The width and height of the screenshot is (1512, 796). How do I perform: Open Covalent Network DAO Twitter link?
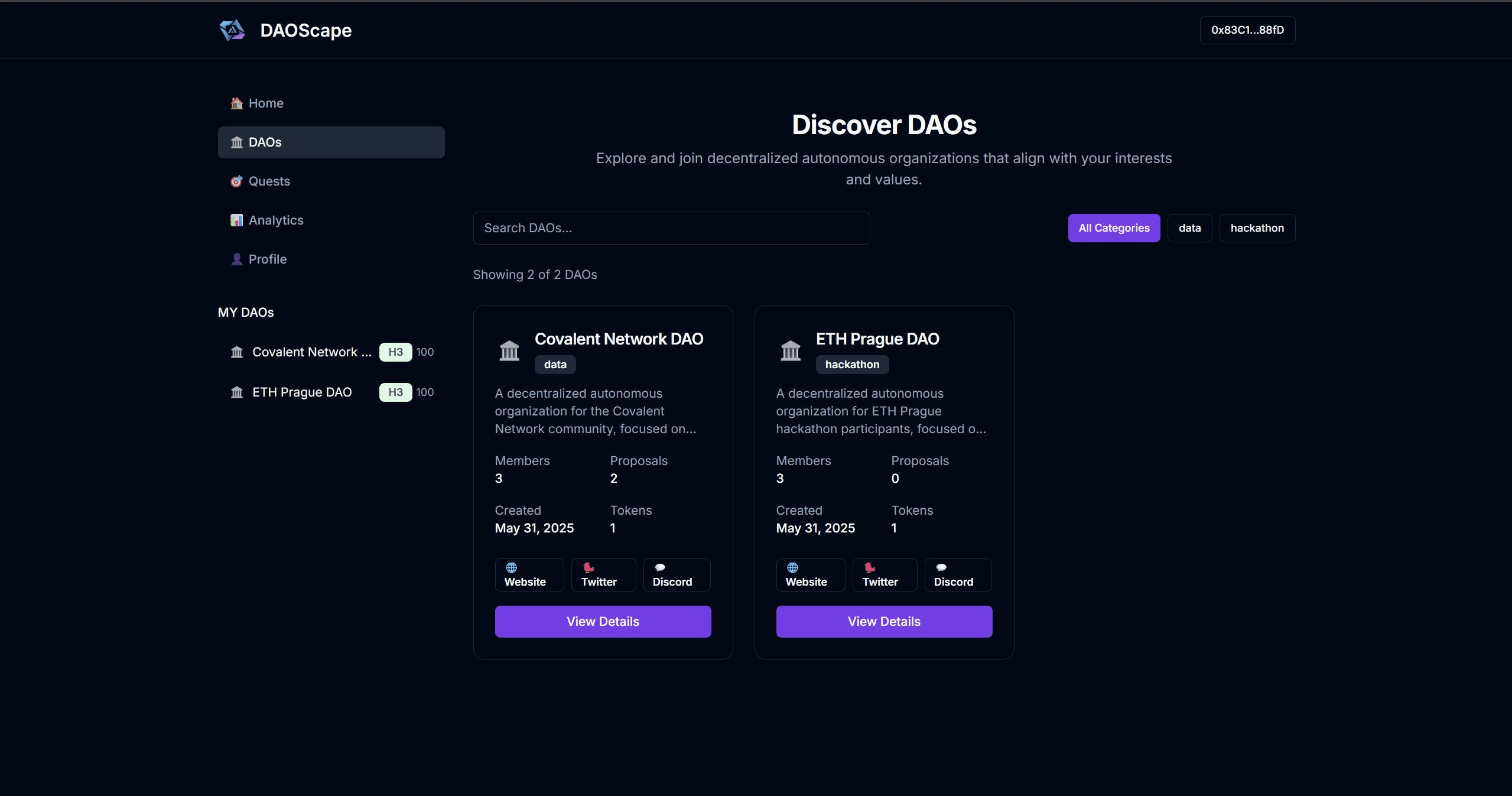click(603, 575)
